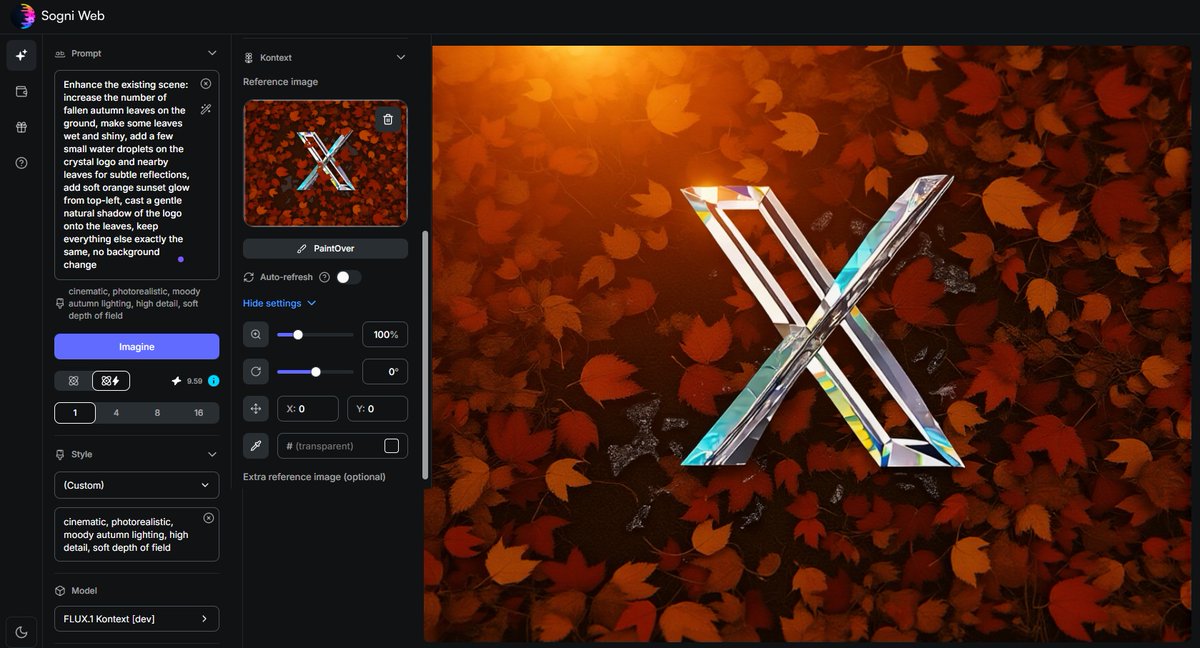This screenshot has height=648, width=1200.
Task: Click the 'Extra reference image (optional)' label
Action: [x=314, y=477]
